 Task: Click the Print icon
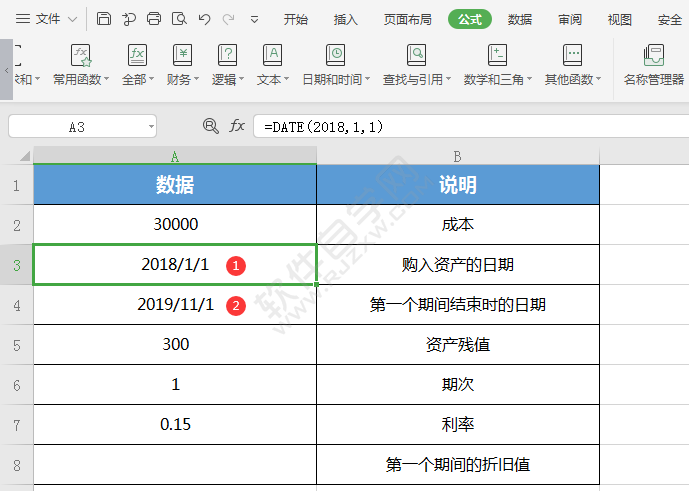tap(154, 19)
